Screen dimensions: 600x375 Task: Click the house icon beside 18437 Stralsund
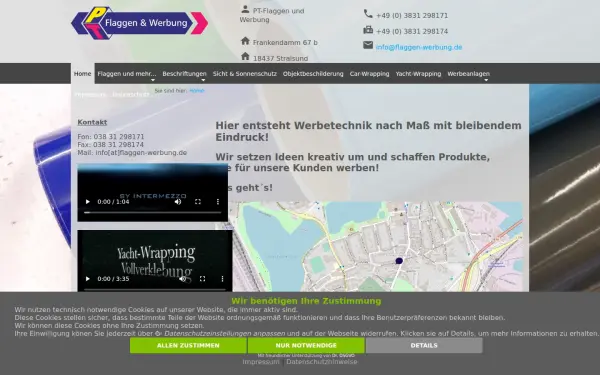point(245,57)
